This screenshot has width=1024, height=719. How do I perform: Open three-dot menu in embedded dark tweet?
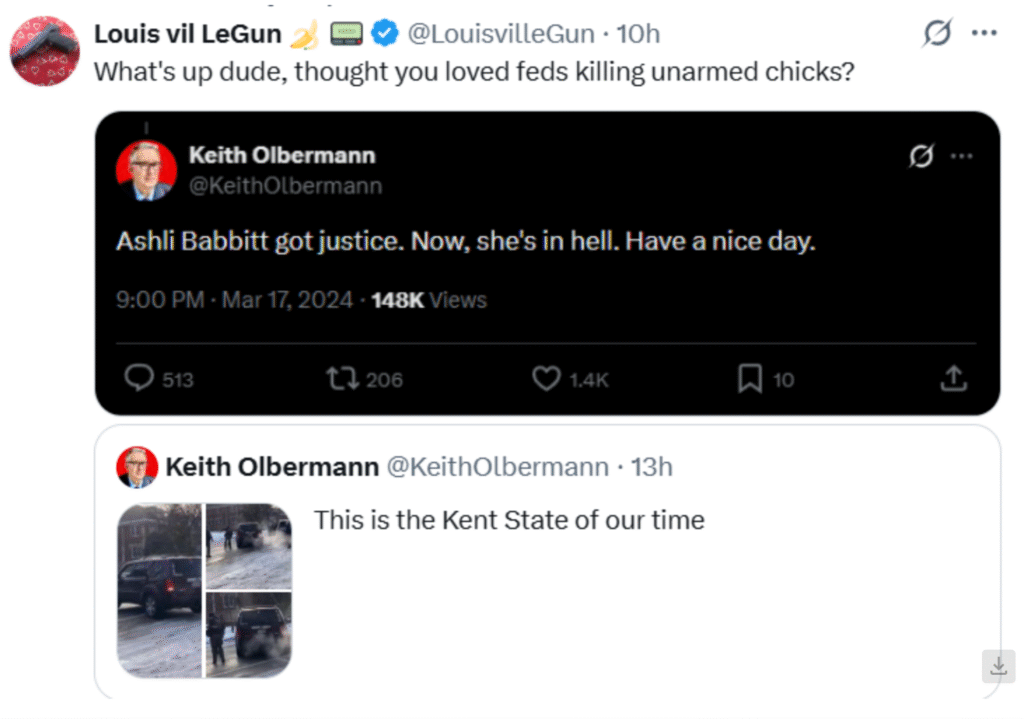click(961, 157)
